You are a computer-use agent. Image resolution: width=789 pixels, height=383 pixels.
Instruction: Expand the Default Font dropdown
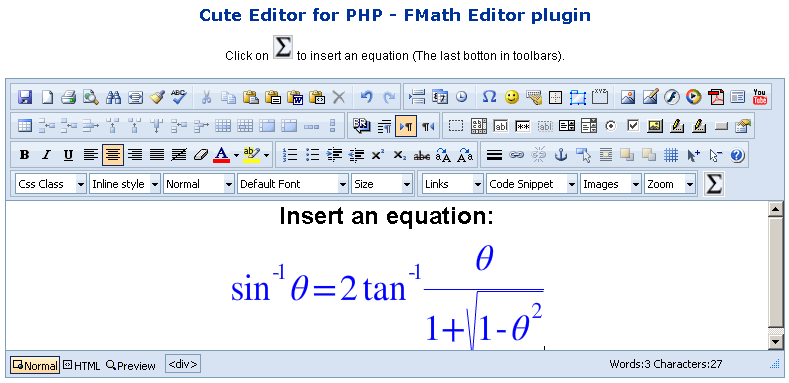click(x=293, y=184)
